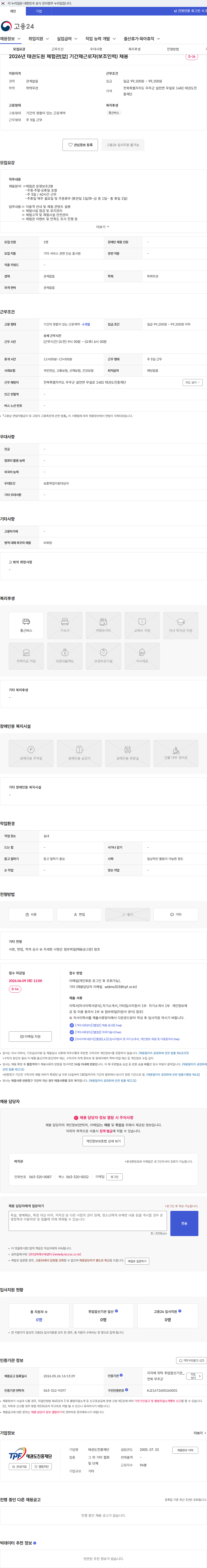Click the 고용24 입사지원 불가능 button

123,145
